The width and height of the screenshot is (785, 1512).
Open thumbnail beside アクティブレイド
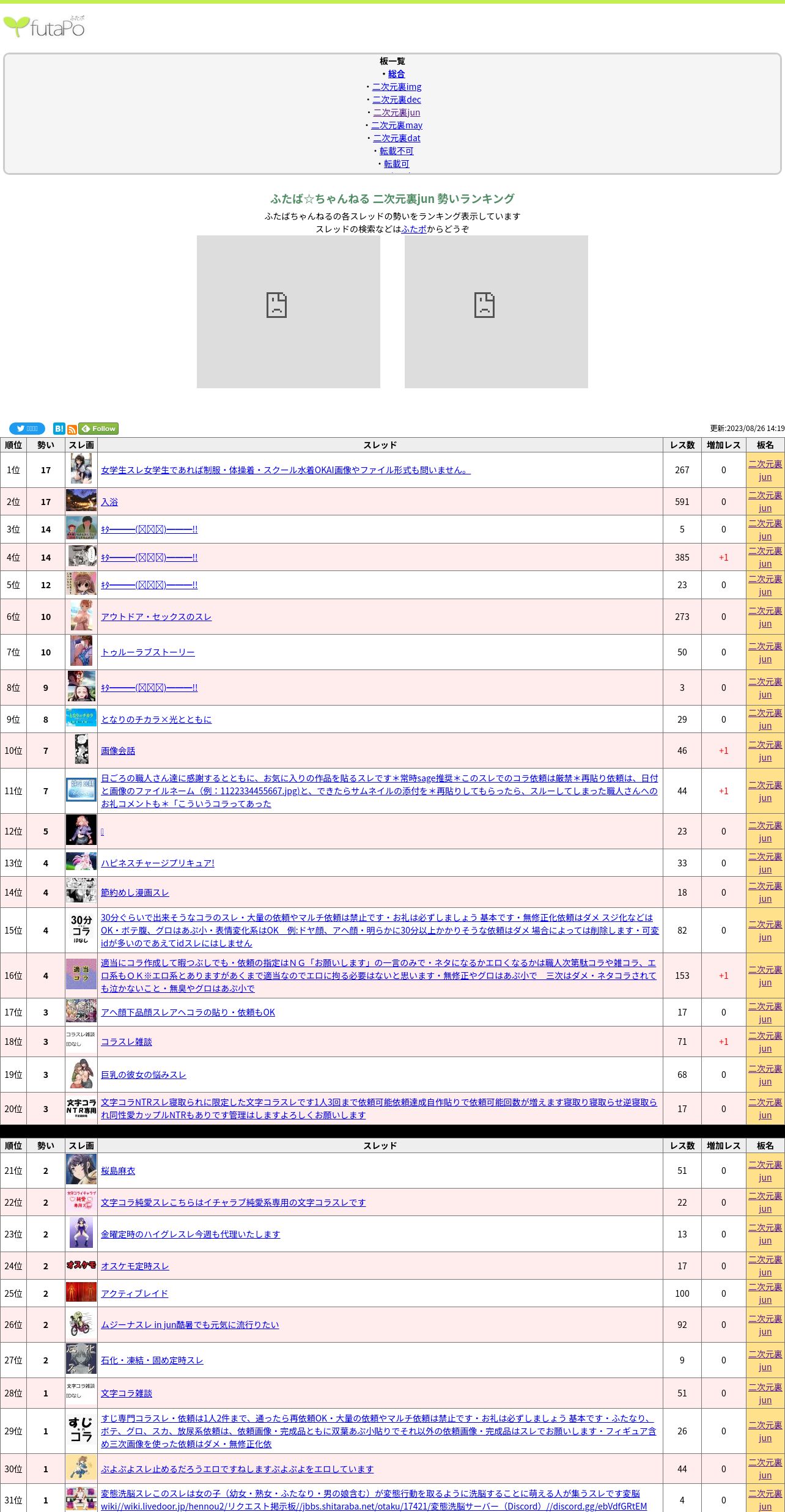point(81,1293)
